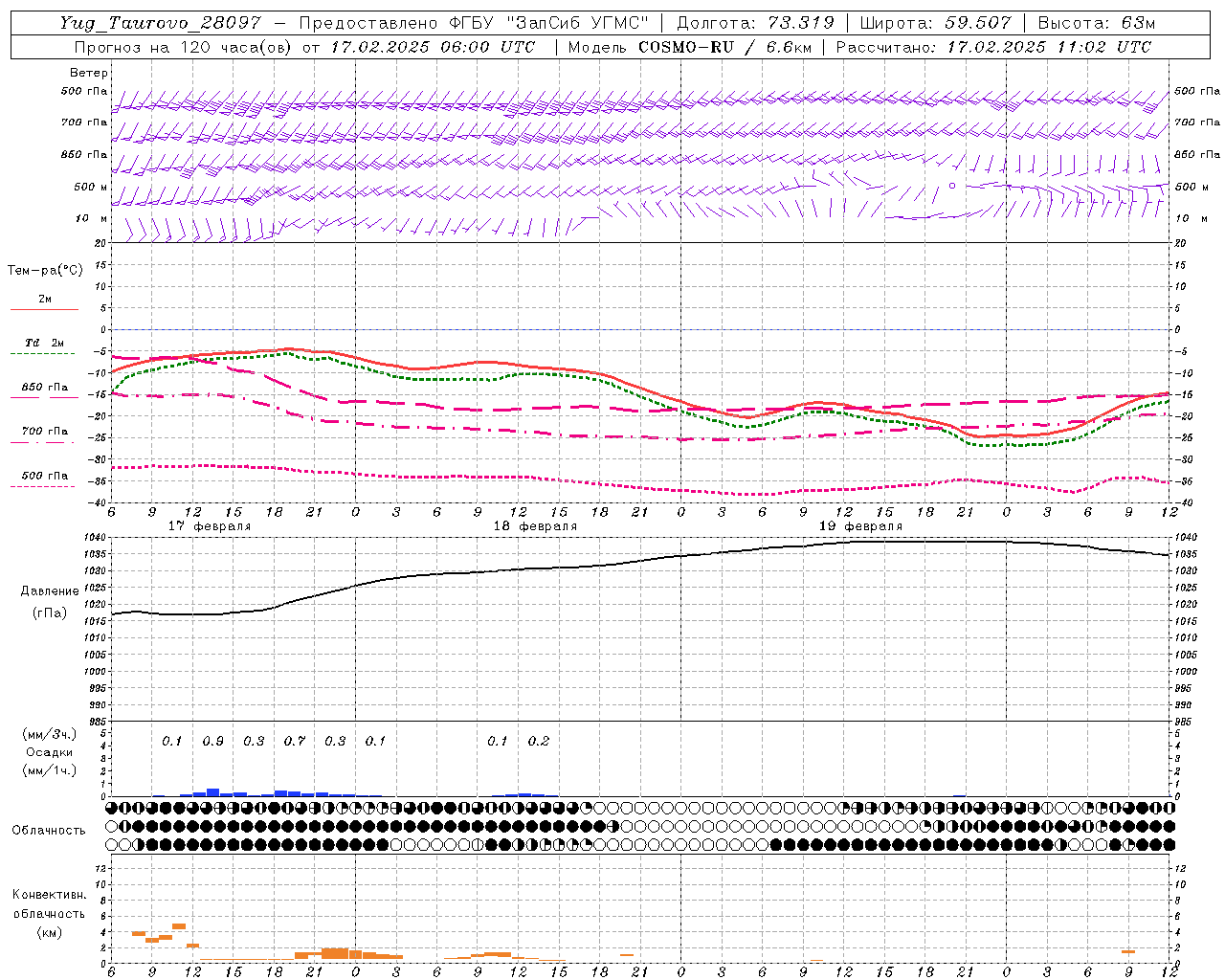Click the 0.9 precipitation amount value
The width and height of the screenshot is (1225, 980).
point(212,742)
